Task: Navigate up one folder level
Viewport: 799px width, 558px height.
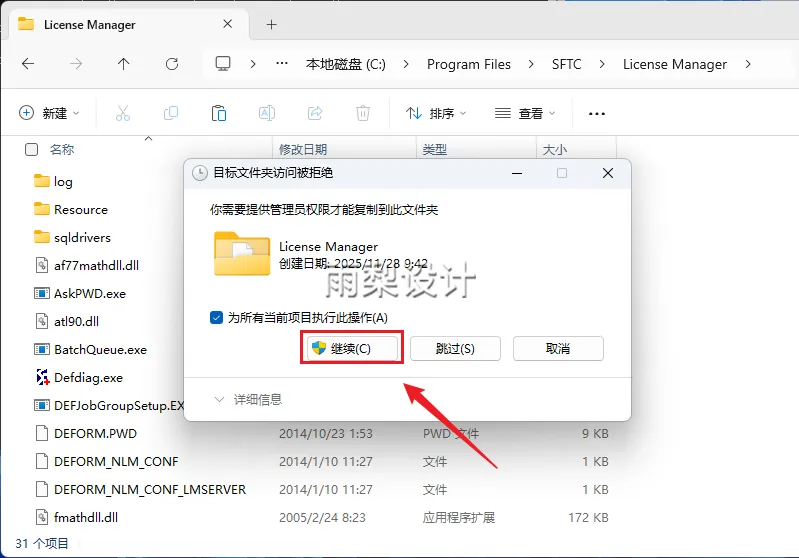Action: (x=123, y=64)
